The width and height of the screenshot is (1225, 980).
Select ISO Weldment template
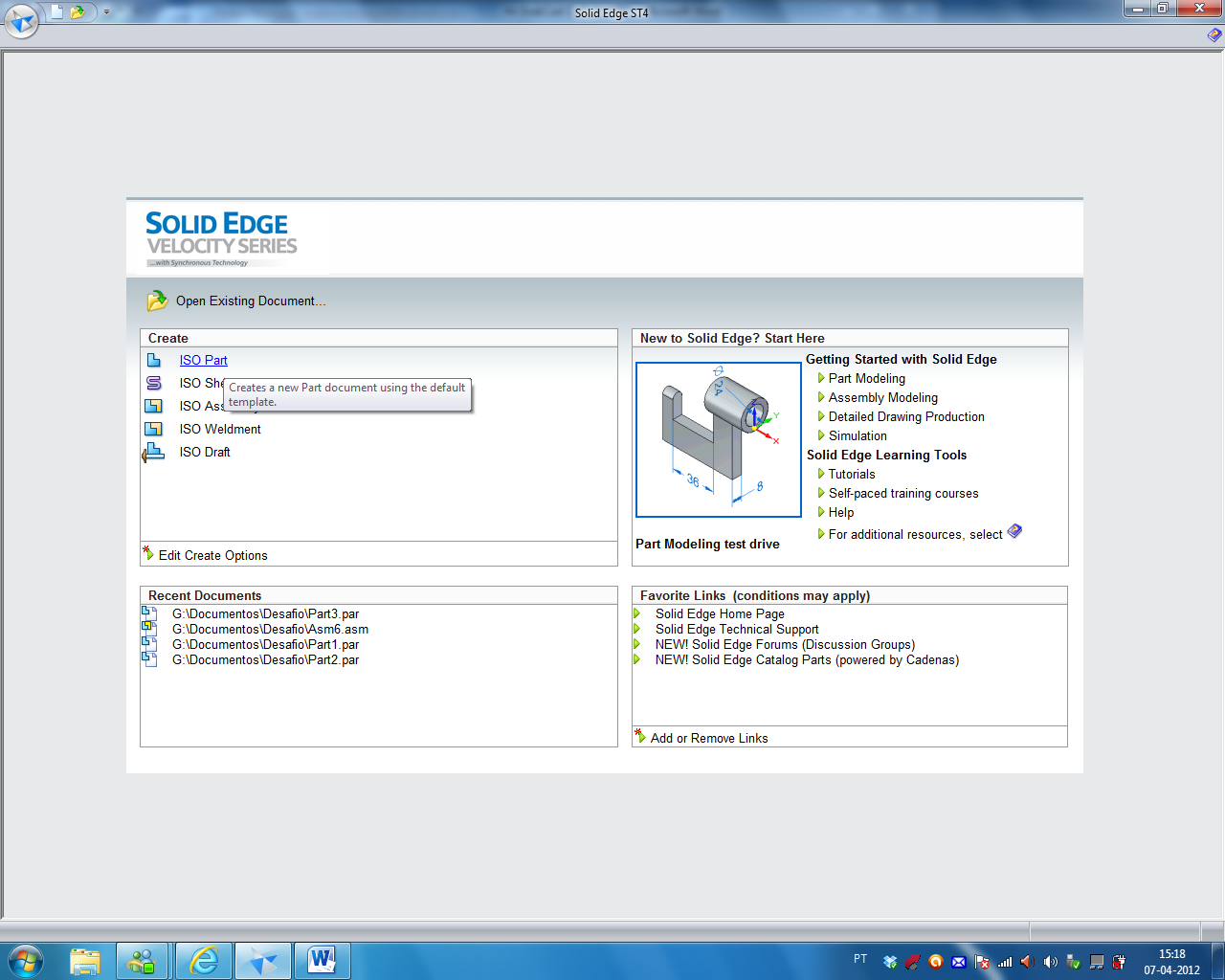(x=220, y=430)
